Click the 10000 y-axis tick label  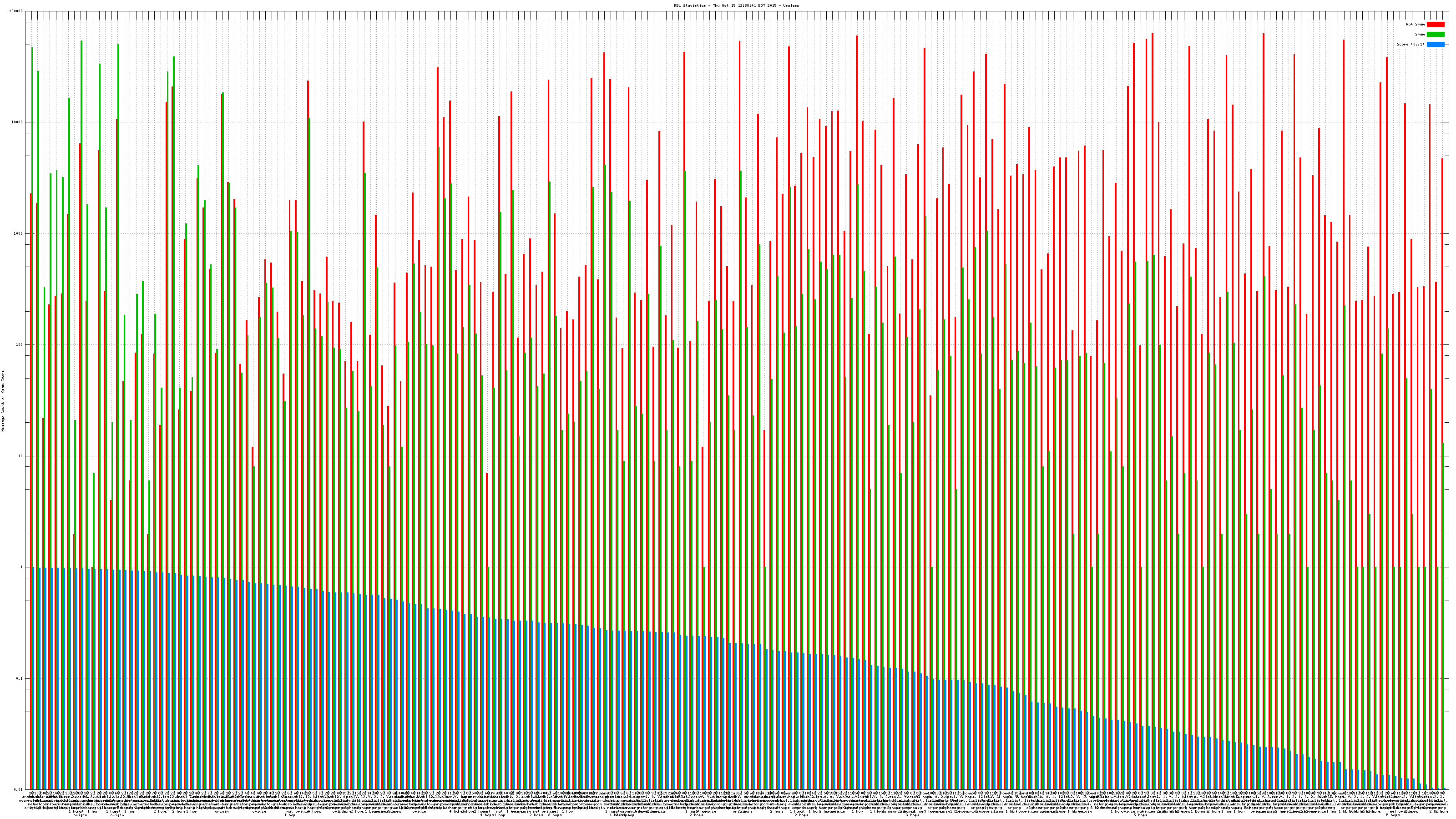pos(18,123)
